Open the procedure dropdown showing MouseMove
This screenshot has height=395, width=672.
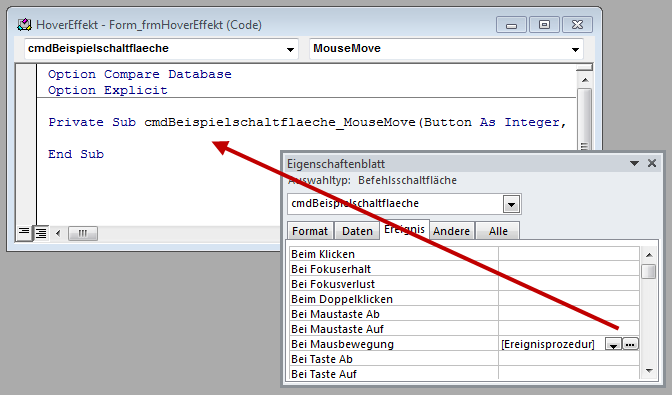(575, 49)
